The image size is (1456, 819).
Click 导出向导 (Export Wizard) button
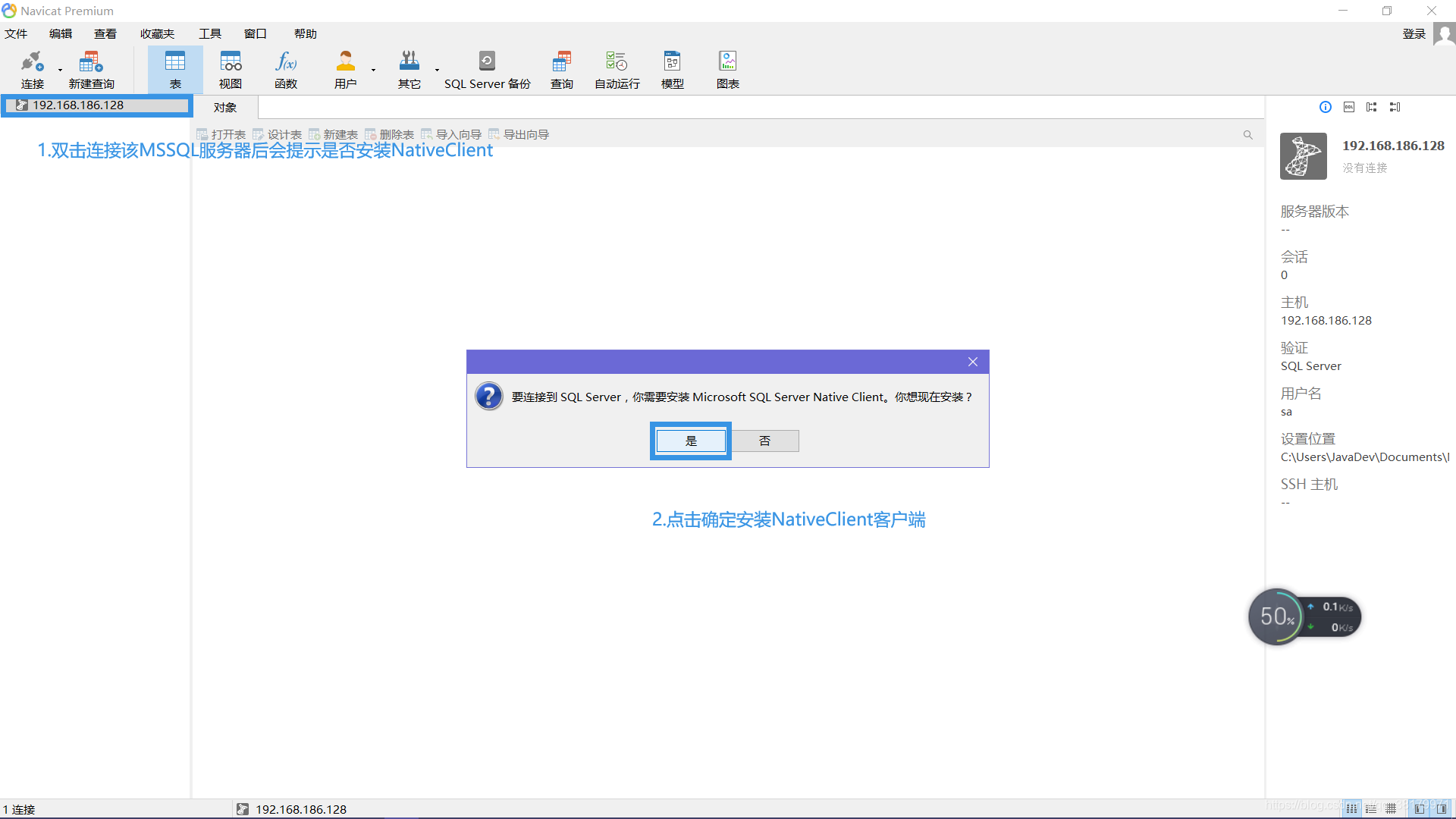pos(519,135)
